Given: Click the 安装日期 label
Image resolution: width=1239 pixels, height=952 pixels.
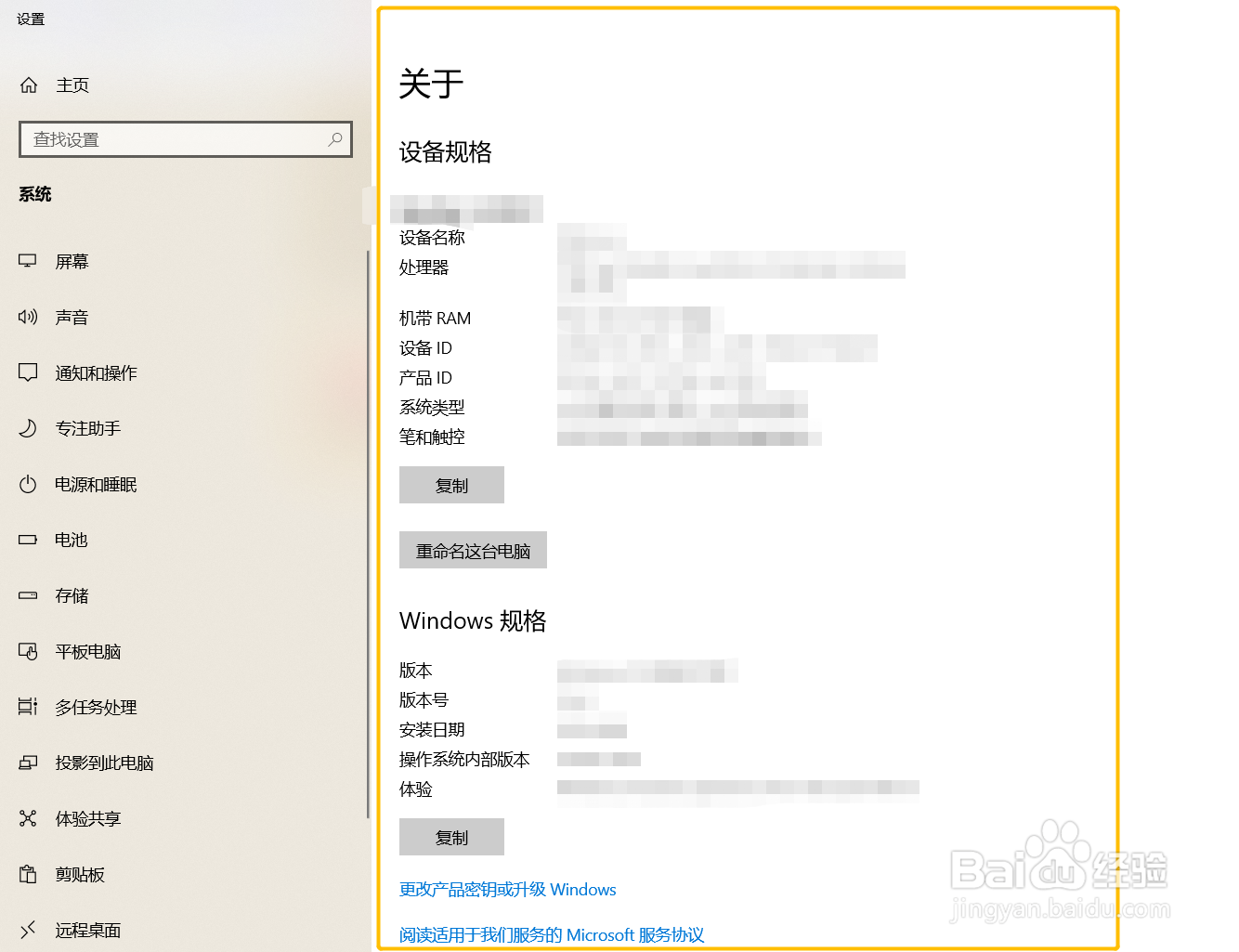Looking at the screenshot, I should tap(432, 730).
